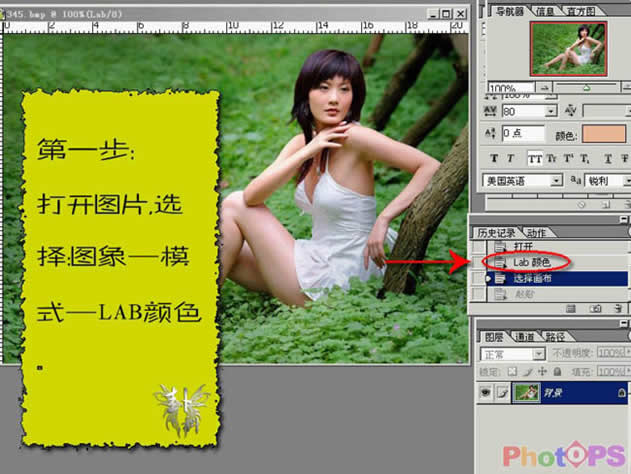631x474 pixels.
Task: Collapse the history panel with minimize button
Action: 623,219
